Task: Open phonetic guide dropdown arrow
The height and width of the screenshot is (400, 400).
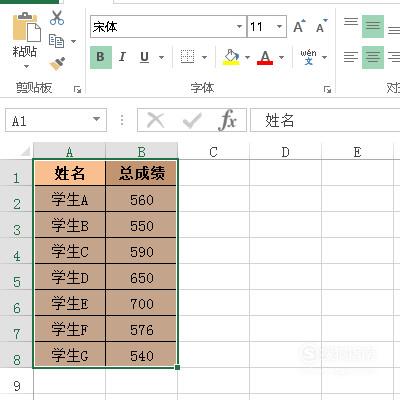Action: point(324,57)
